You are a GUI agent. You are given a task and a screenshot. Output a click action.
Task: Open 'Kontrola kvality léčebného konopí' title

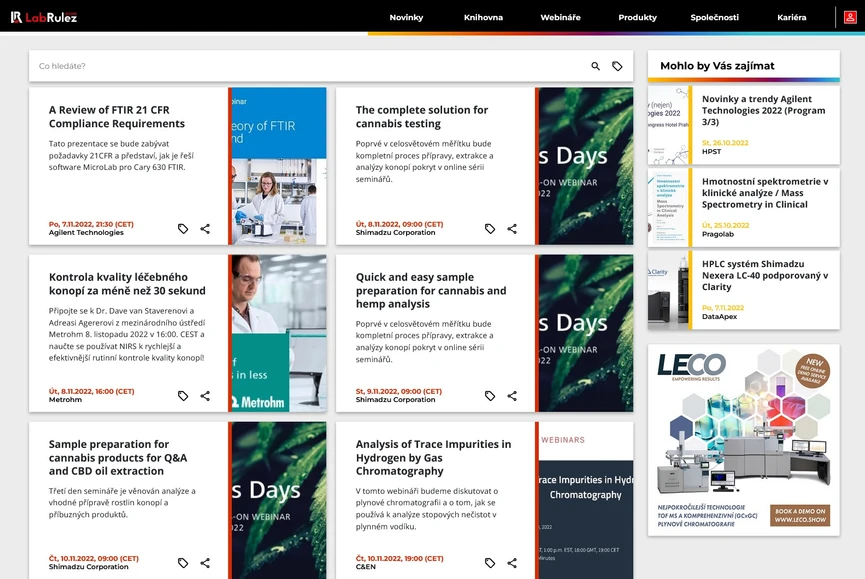[127, 284]
